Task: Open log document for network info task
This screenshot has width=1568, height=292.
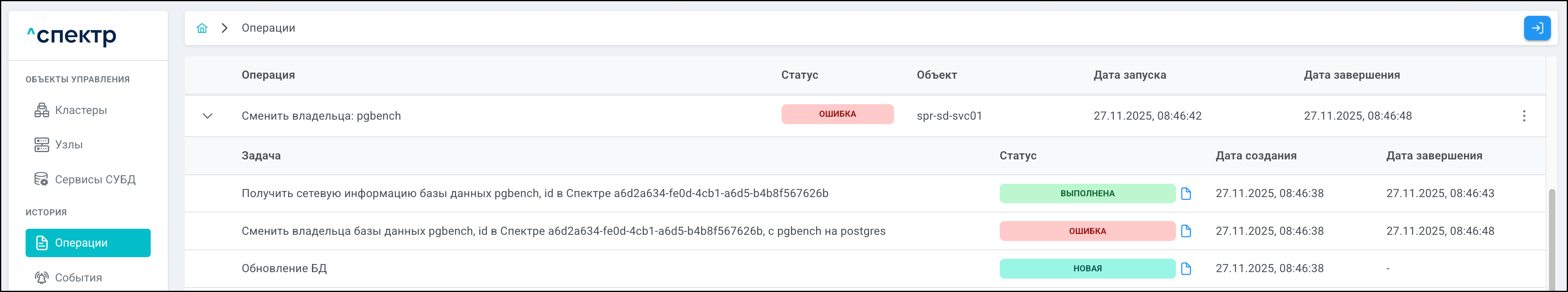Action: (x=1186, y=193)
